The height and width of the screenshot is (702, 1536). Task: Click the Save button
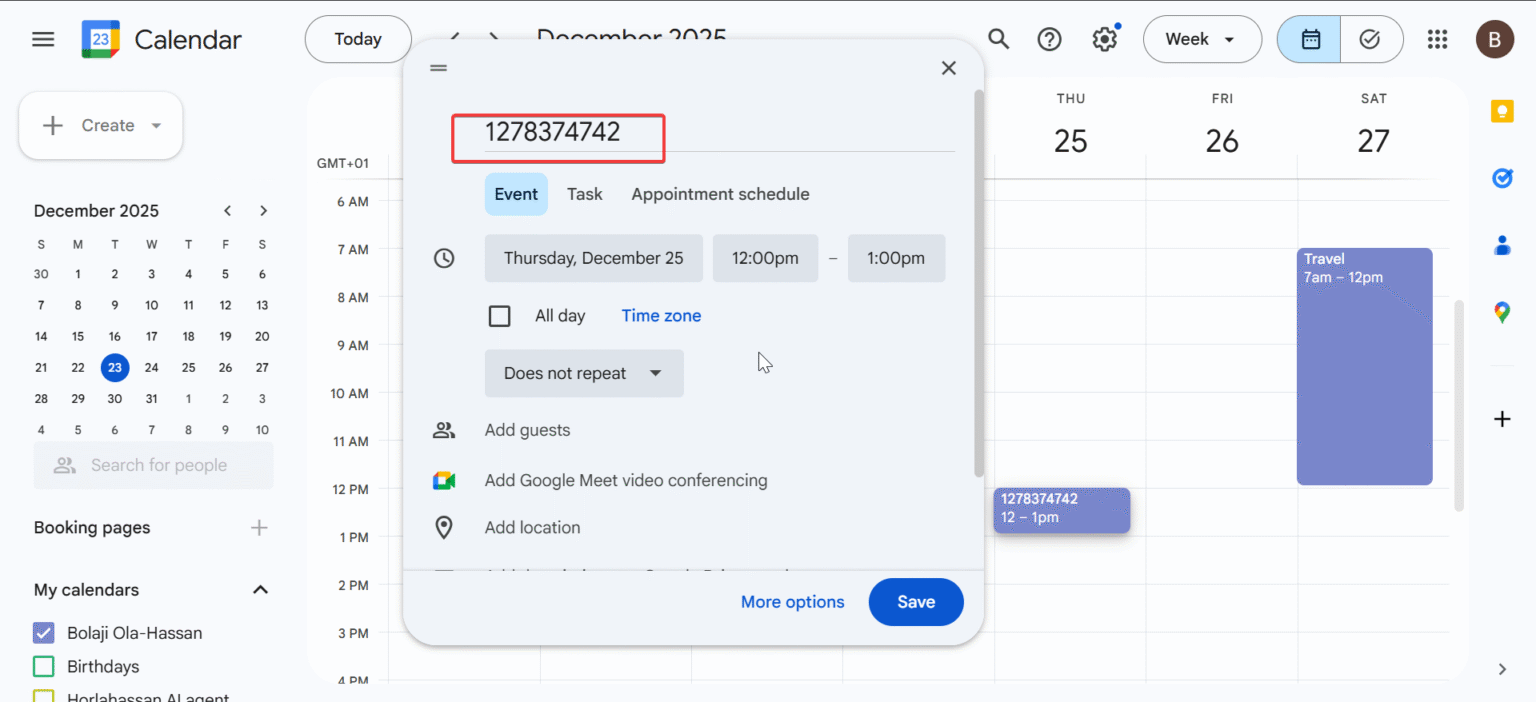pyautogui.click(x=916, y=602)
